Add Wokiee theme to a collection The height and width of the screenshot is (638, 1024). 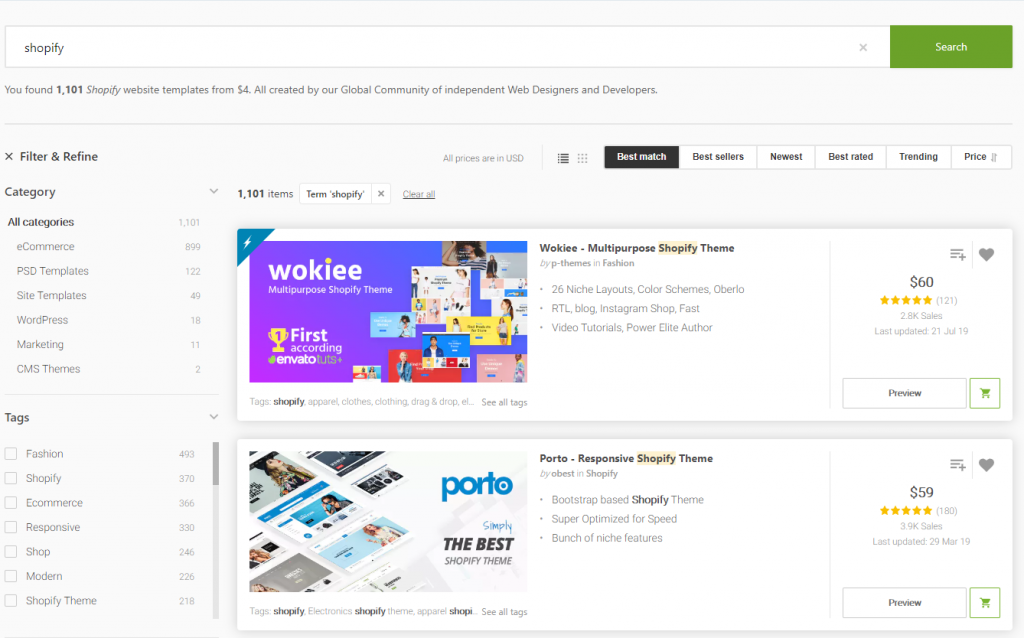click(x=957, y=255)
